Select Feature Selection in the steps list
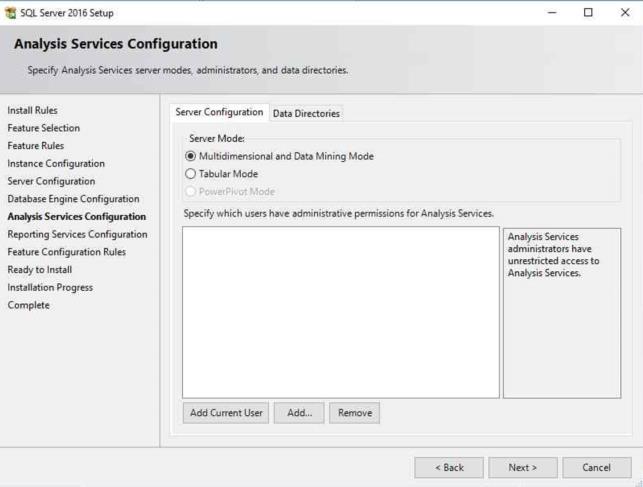The width and height of the screenshot is (643, 487). [43, 128]
